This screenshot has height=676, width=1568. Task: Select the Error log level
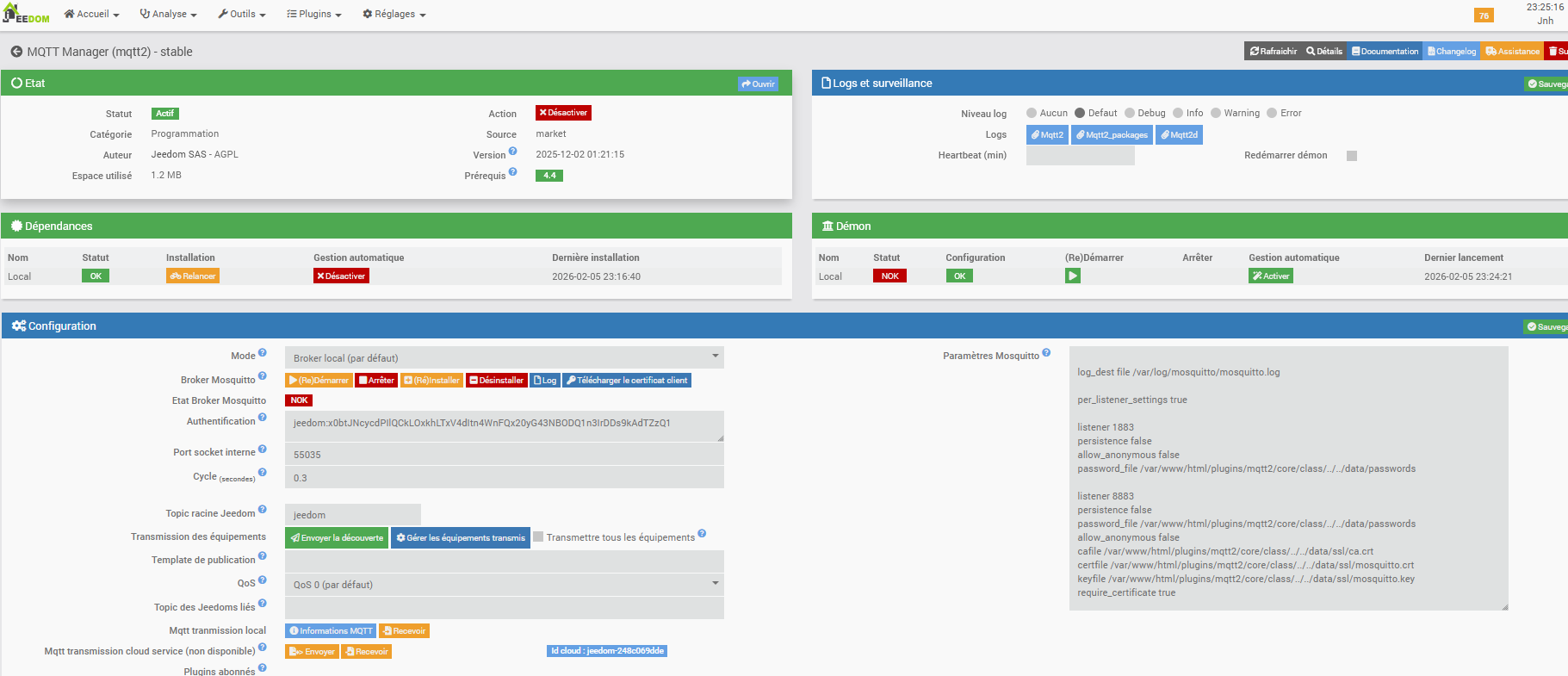(1272, 113)
